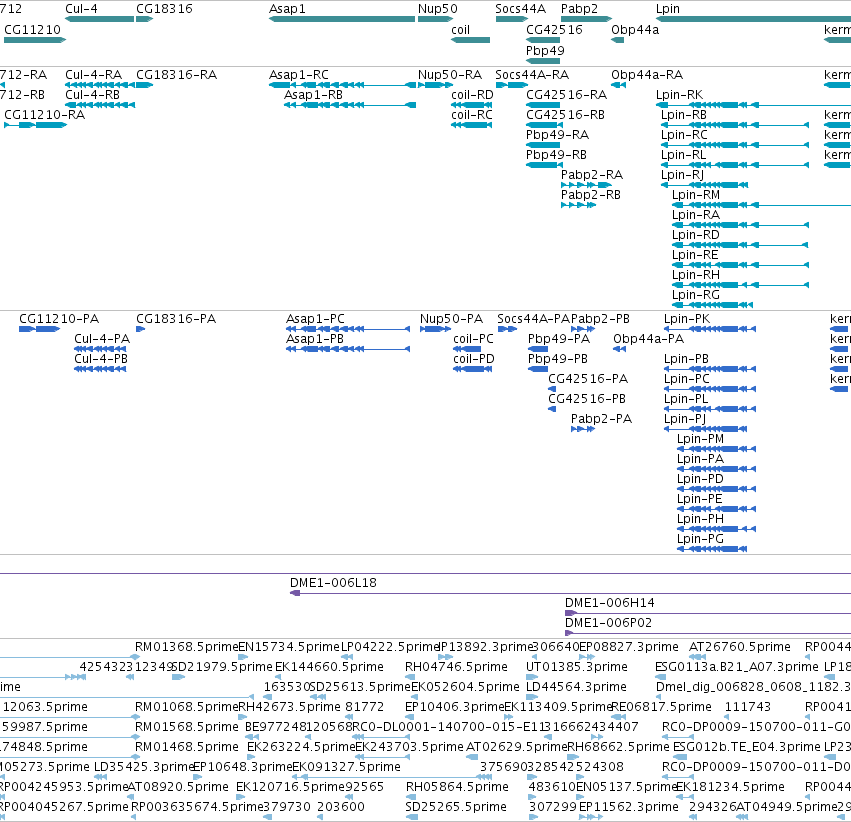The height and width of the screenshot is (822, 851).
Task: Select protein Cul-4-PB
Action: coord(100,369)
